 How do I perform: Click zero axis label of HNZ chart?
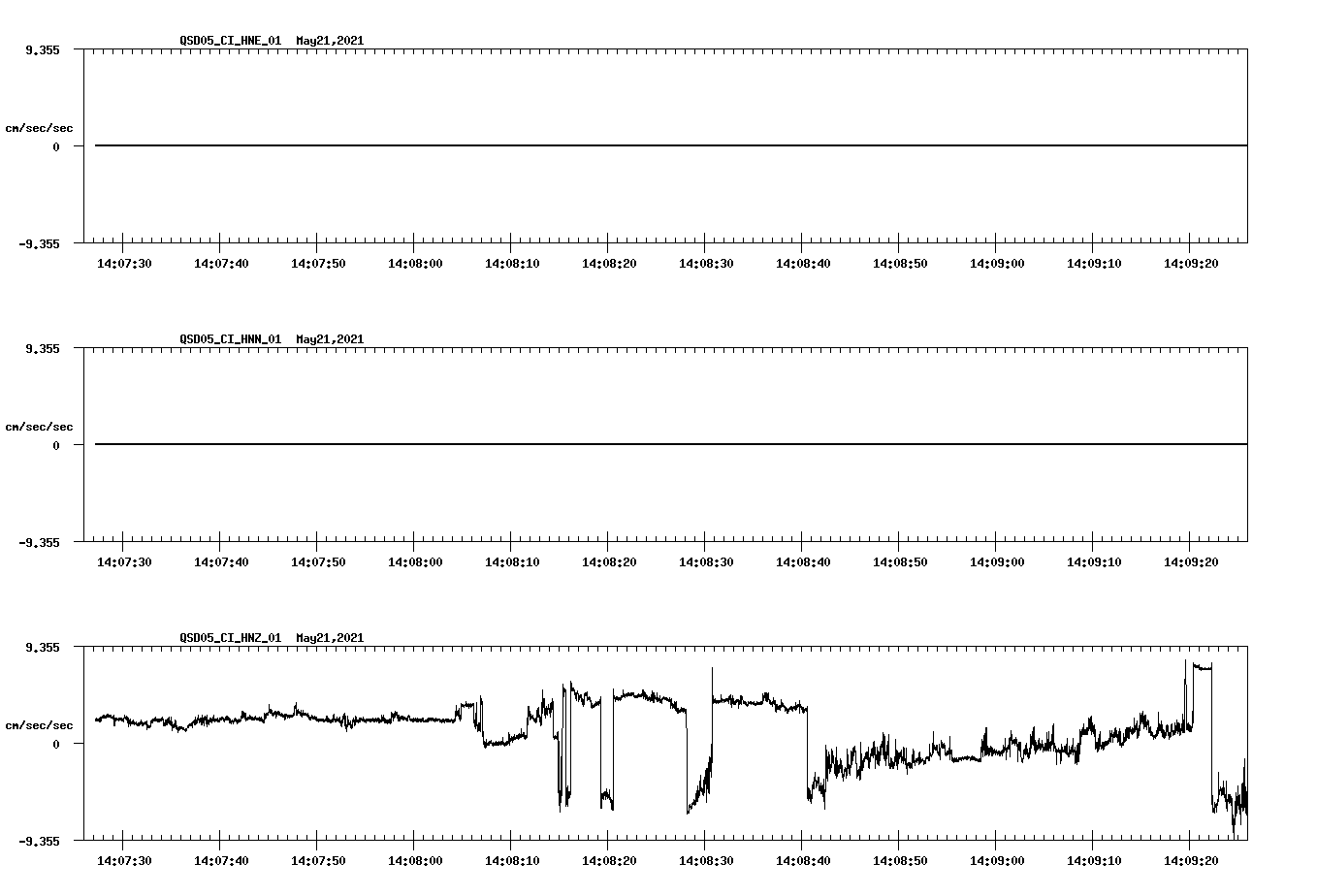pos(56,744)
